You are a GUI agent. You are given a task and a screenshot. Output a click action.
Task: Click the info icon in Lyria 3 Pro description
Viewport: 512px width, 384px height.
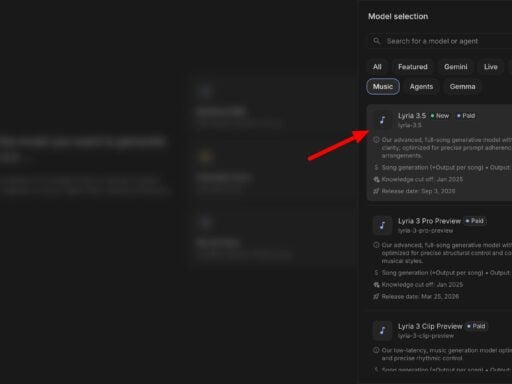tap(376, 245)
